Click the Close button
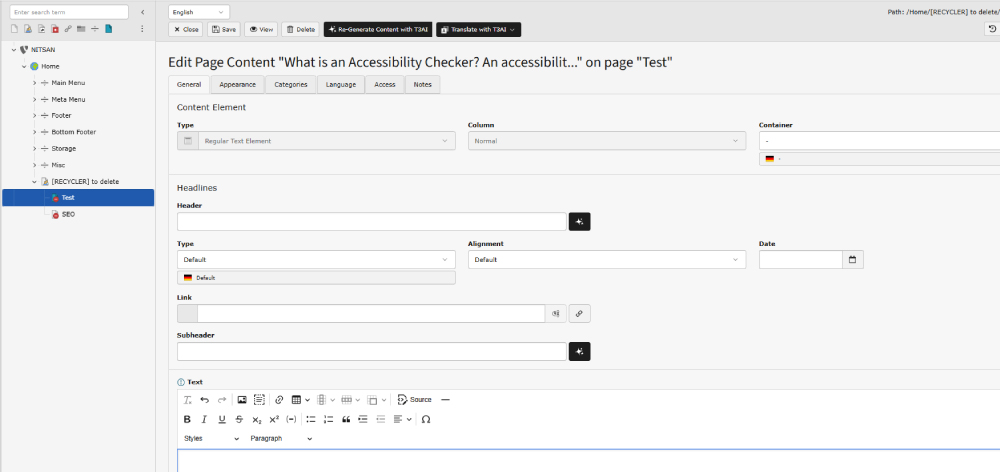This screenshot has width=1000, height=472. (186, 29)
